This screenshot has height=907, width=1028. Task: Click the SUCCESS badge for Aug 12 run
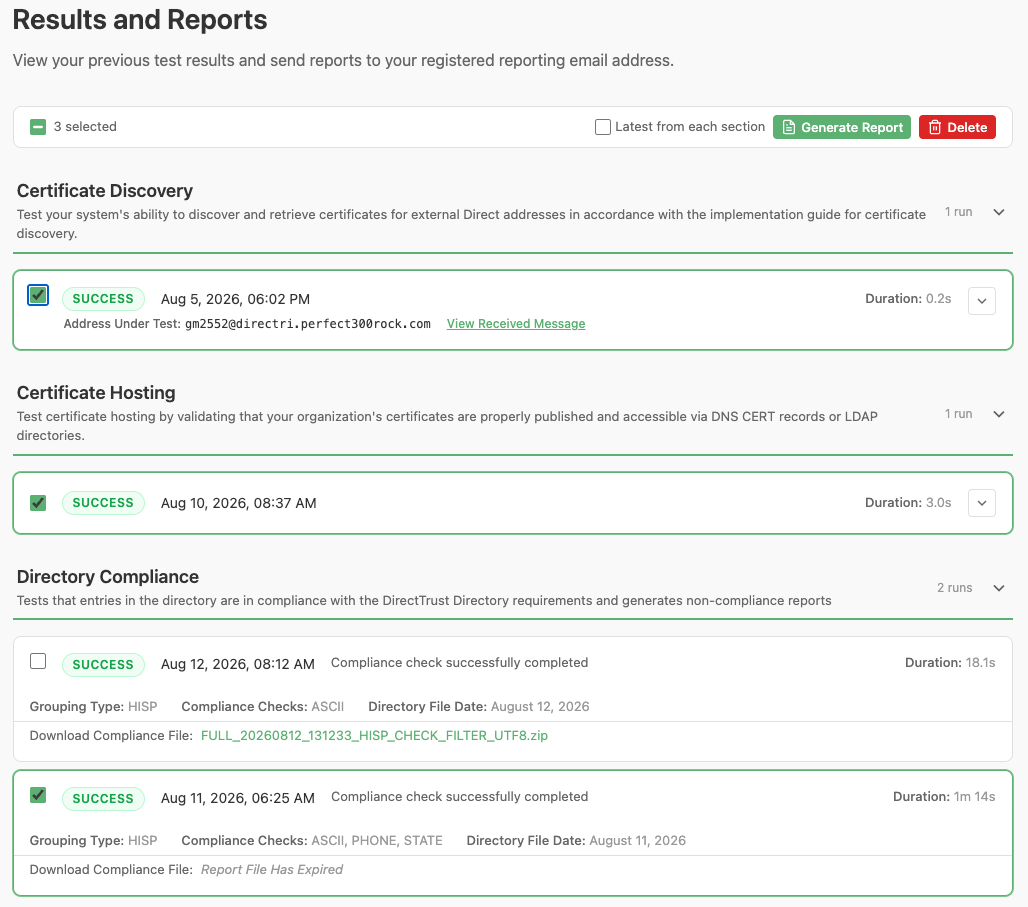coord(103,664)
